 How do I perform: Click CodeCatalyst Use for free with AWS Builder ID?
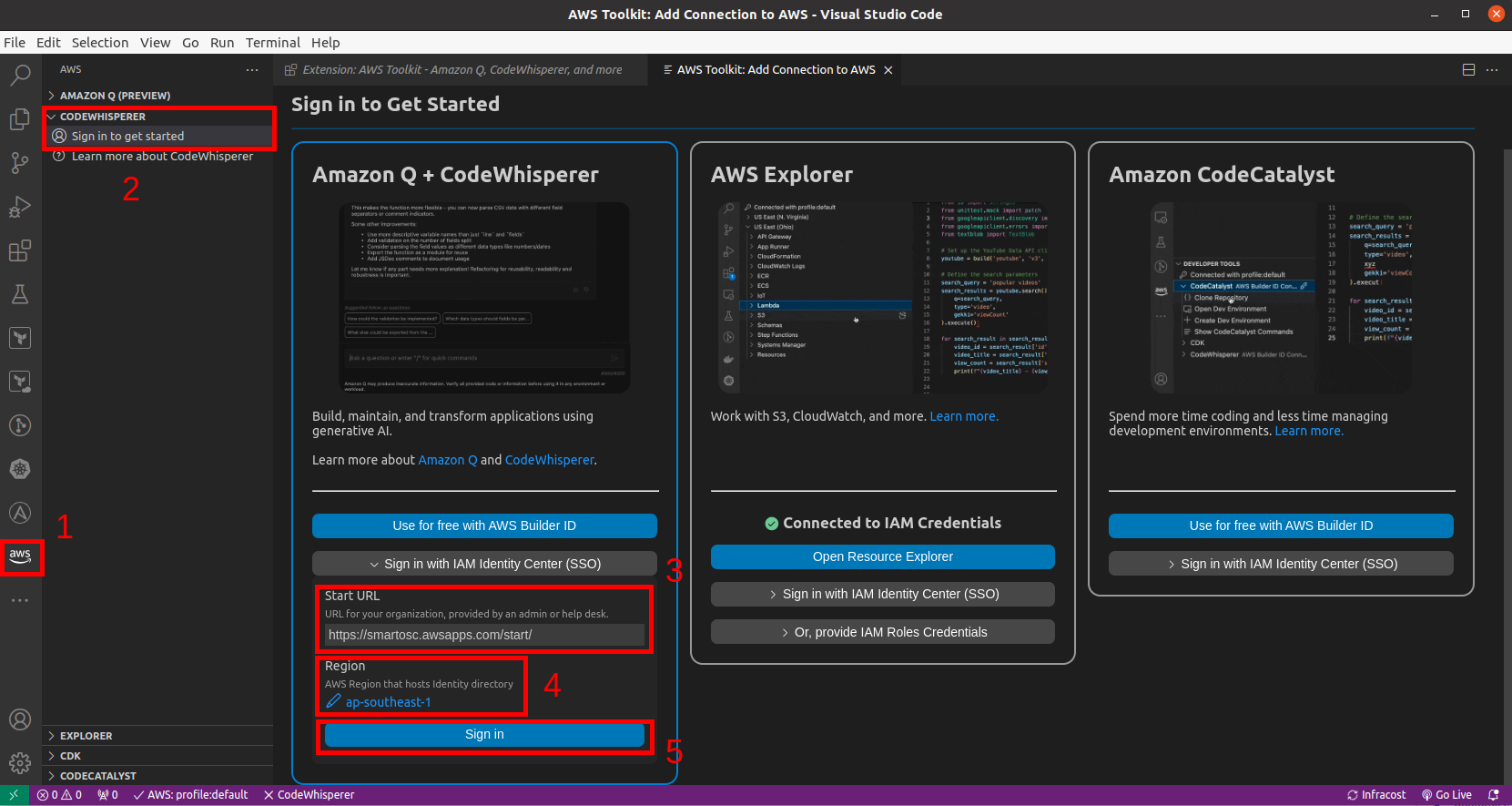(x=1281, y=525)
